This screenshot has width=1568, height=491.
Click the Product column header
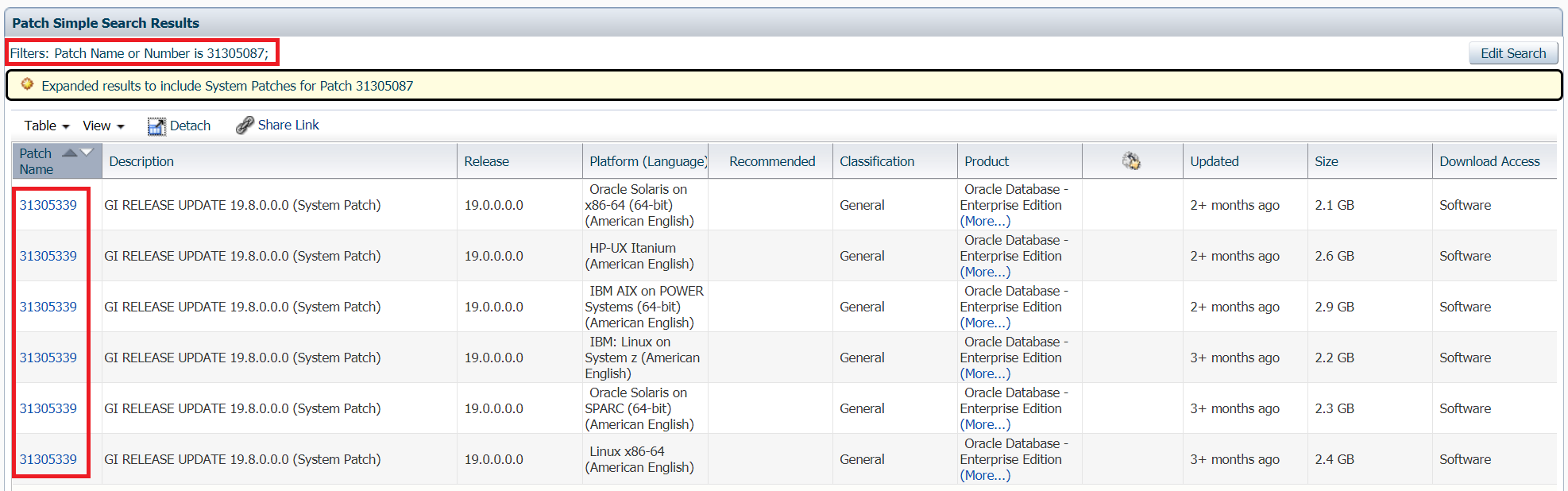tap(1020, 161)
